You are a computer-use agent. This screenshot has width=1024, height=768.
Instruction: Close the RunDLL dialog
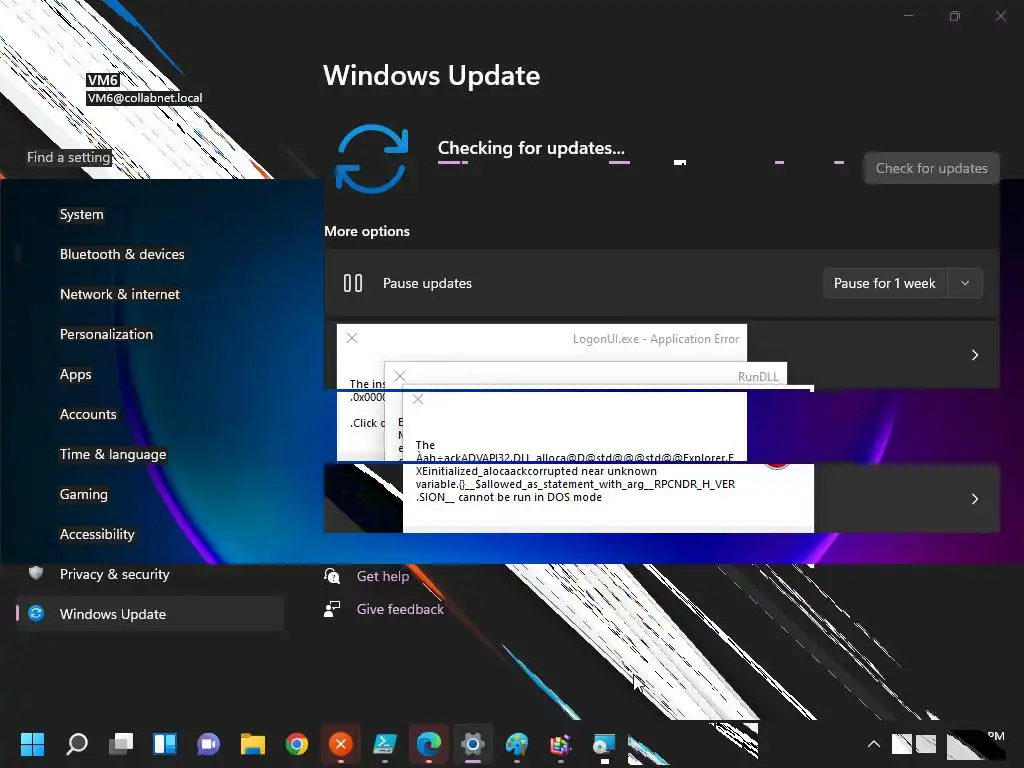click(x=400, y=376)
